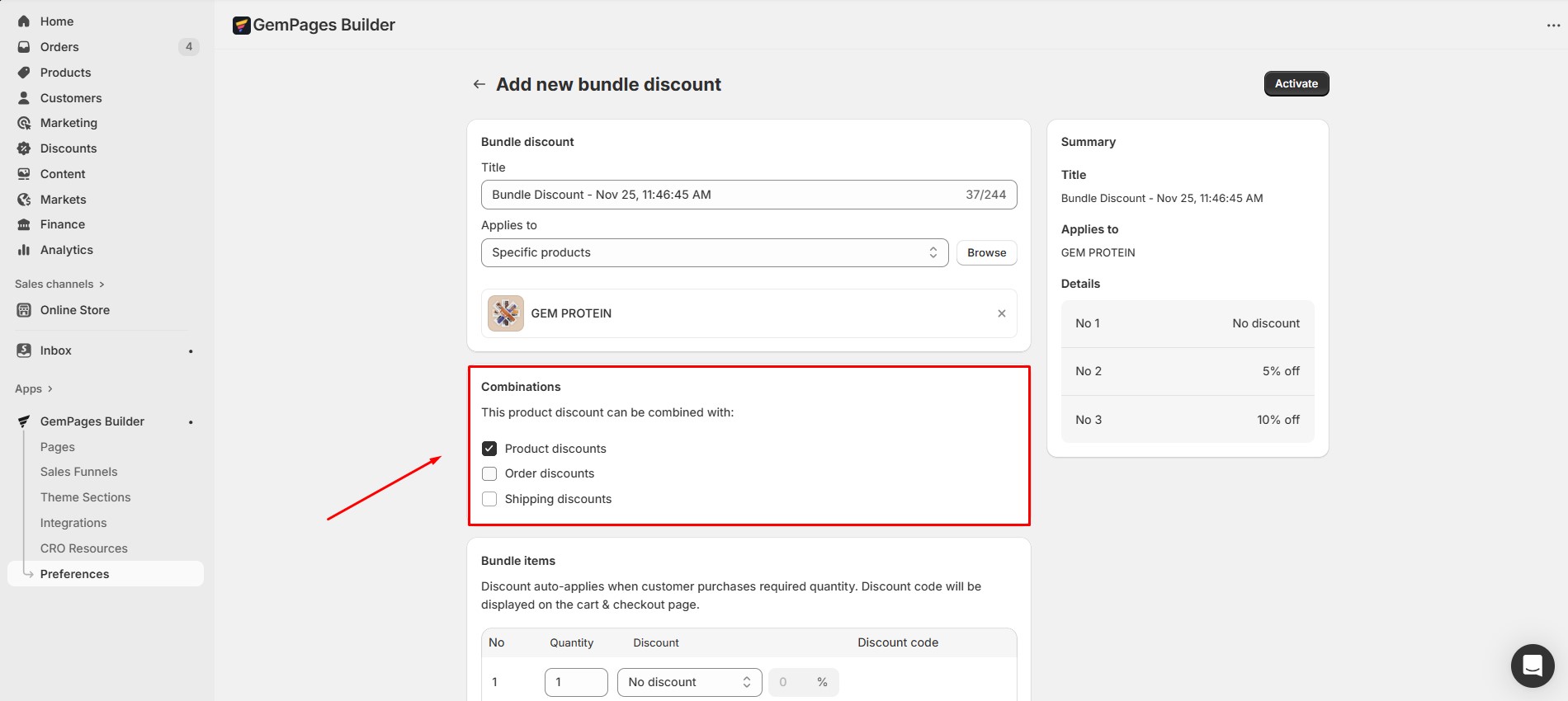This screenshot has height=701, width=1568.
Task: Expand the Sales channels section
Action: click(59, 284)
